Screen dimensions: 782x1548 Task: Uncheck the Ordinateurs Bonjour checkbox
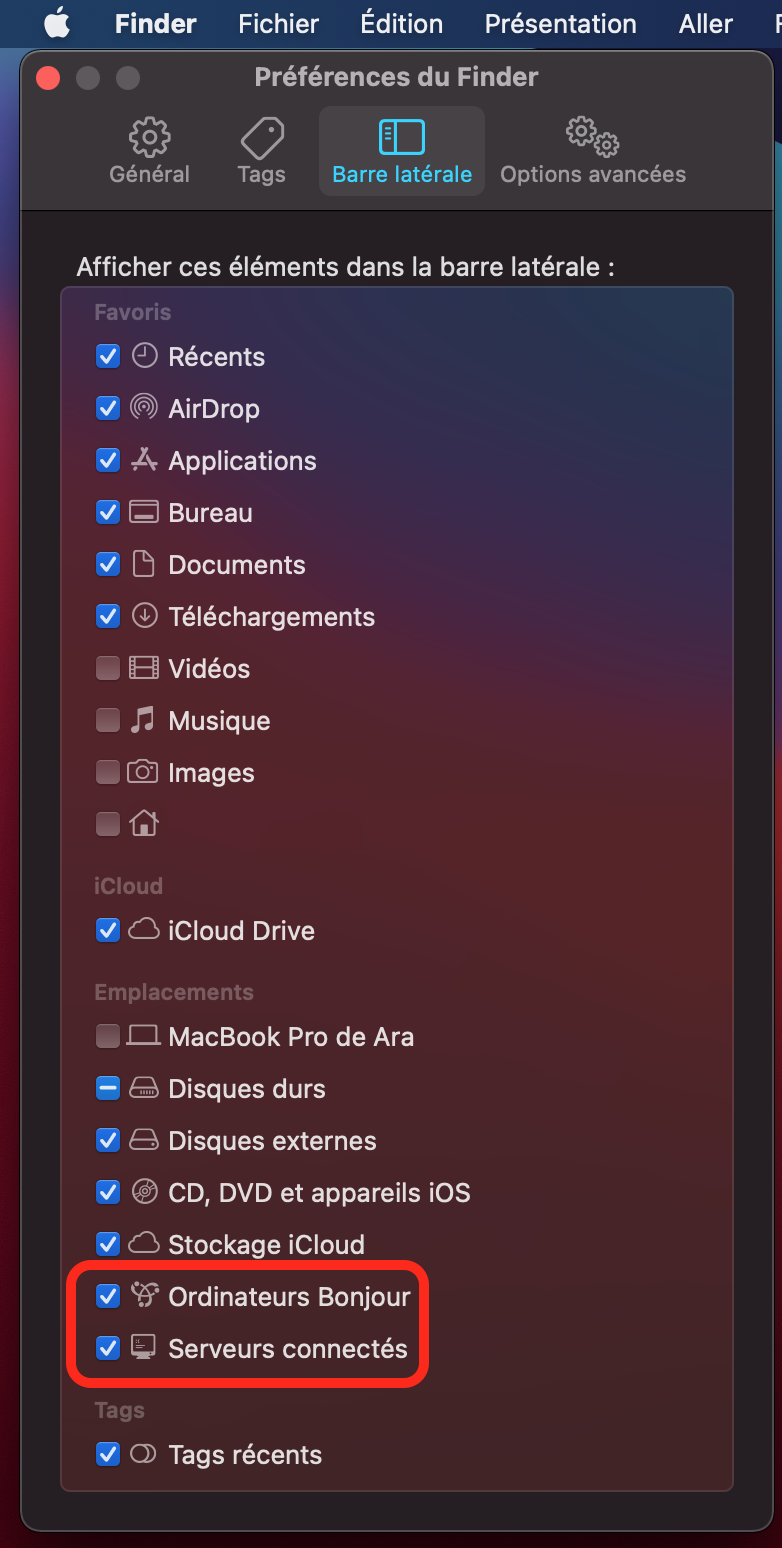(108, 1296)
